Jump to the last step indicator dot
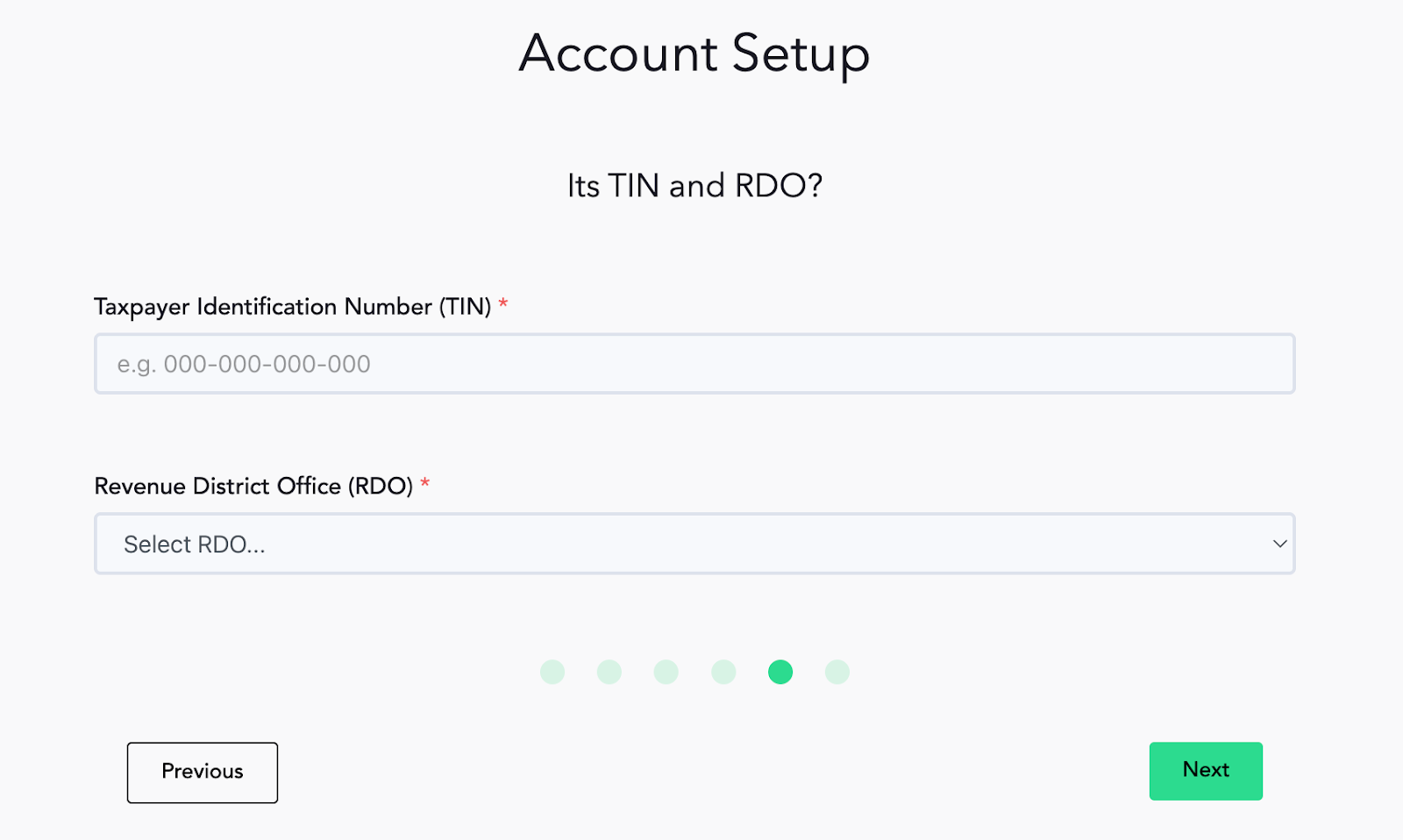This screenshot has height=840, width=1403. [837, 672]
